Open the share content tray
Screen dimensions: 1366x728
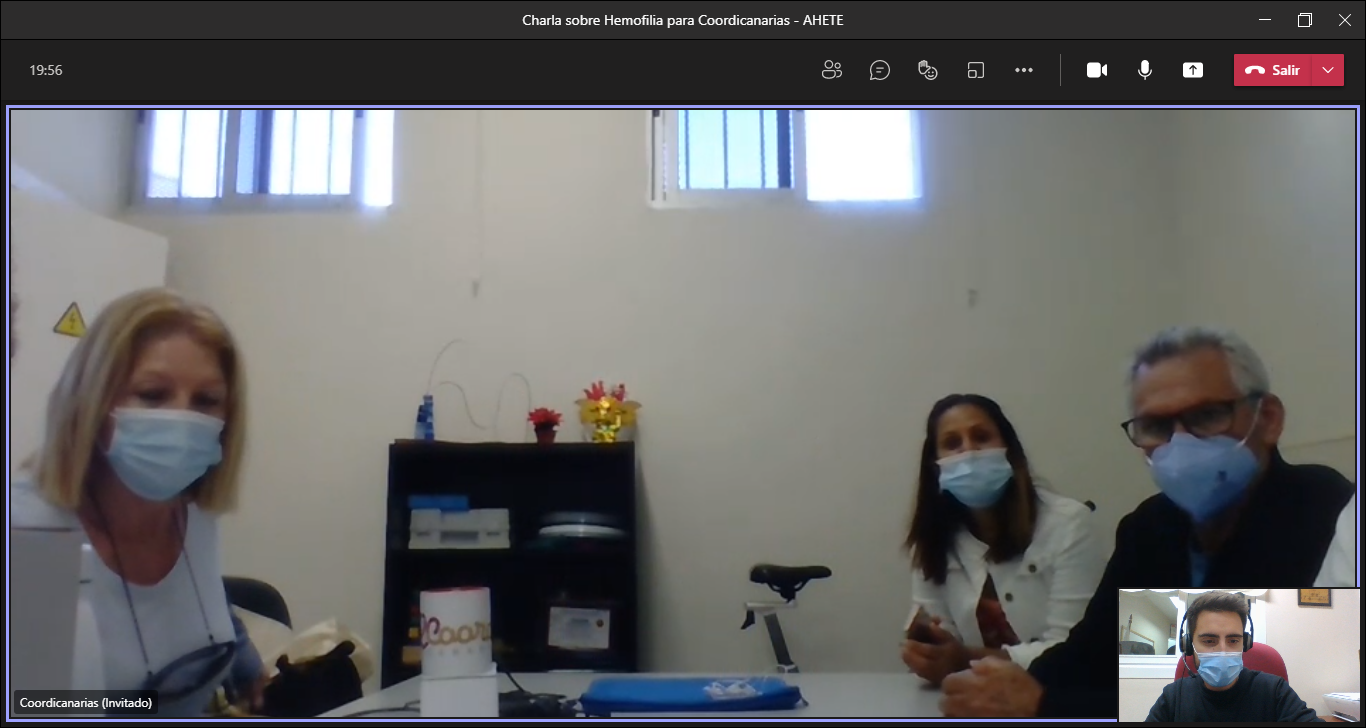(1193, 70)
